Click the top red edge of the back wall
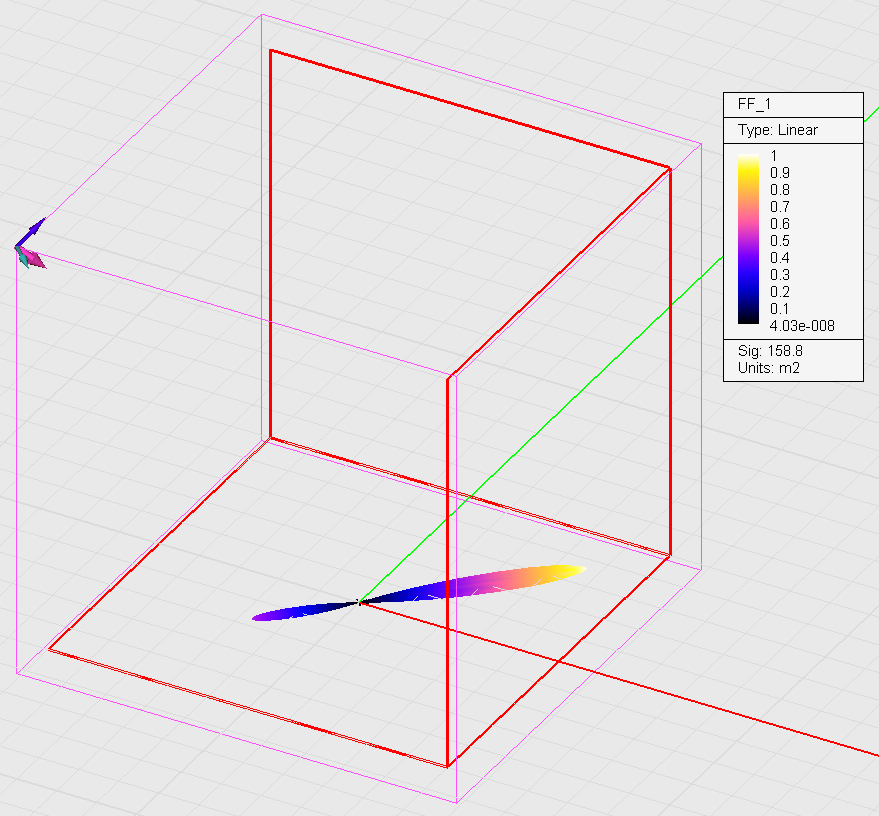879x816 pixels. click(x=470, y=109)
